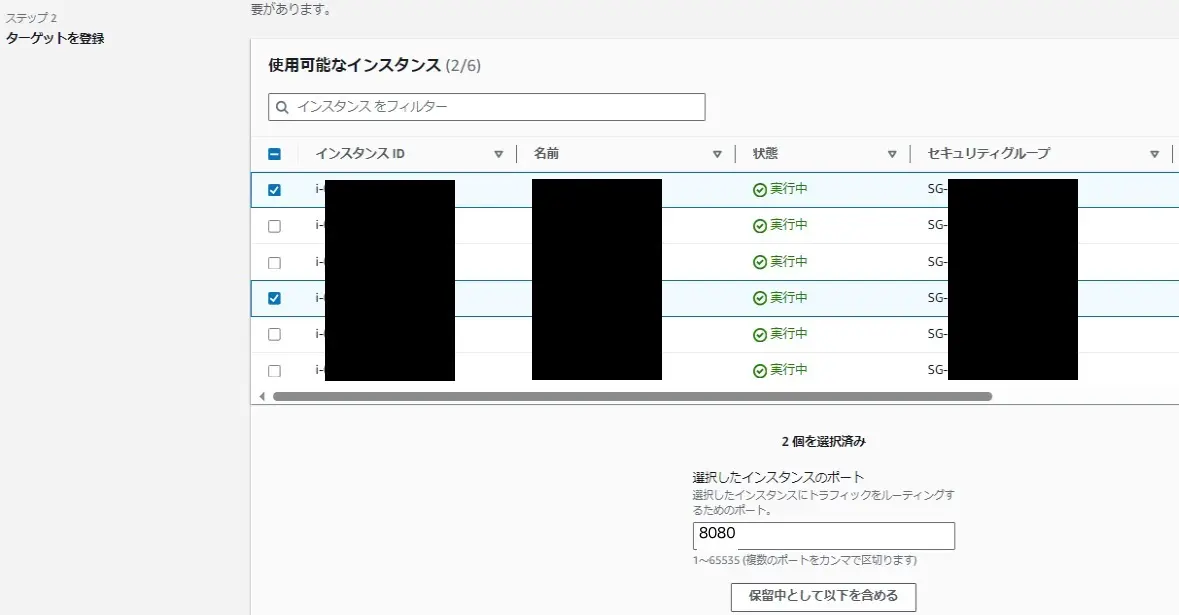
Task: Uncheck the first selected instance row
Action: pyautogui.click(x=274, y=189)
